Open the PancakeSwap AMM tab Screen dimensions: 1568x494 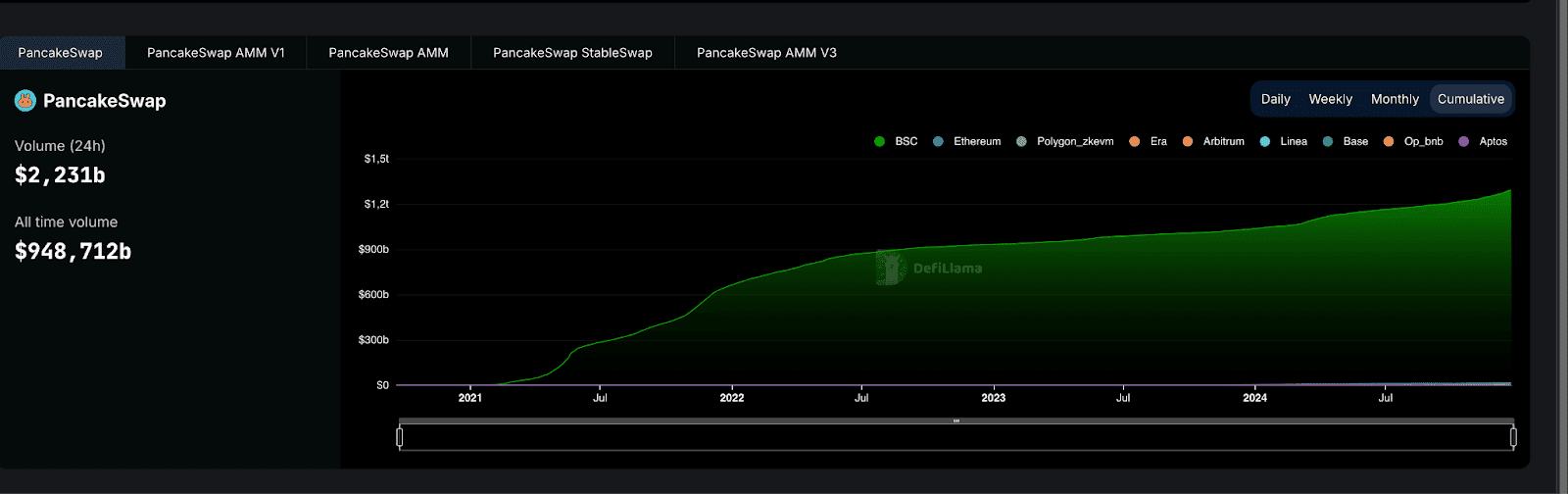[x=388, y=53]
